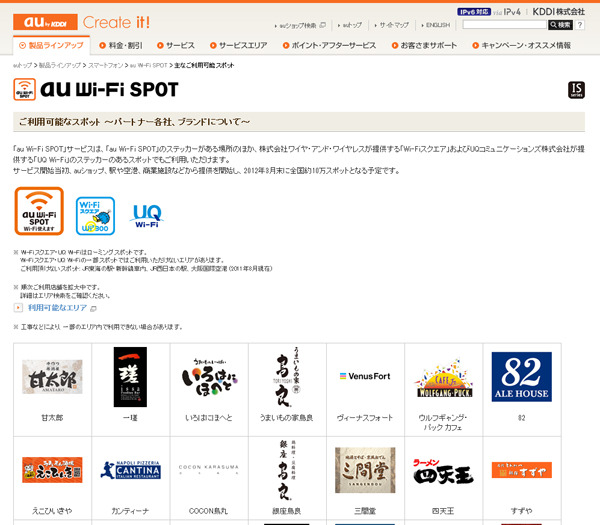Click 製品ラインアップ in the breadcrumb
600x525 pixels.
pyautogui.click(x=60, y=65)
